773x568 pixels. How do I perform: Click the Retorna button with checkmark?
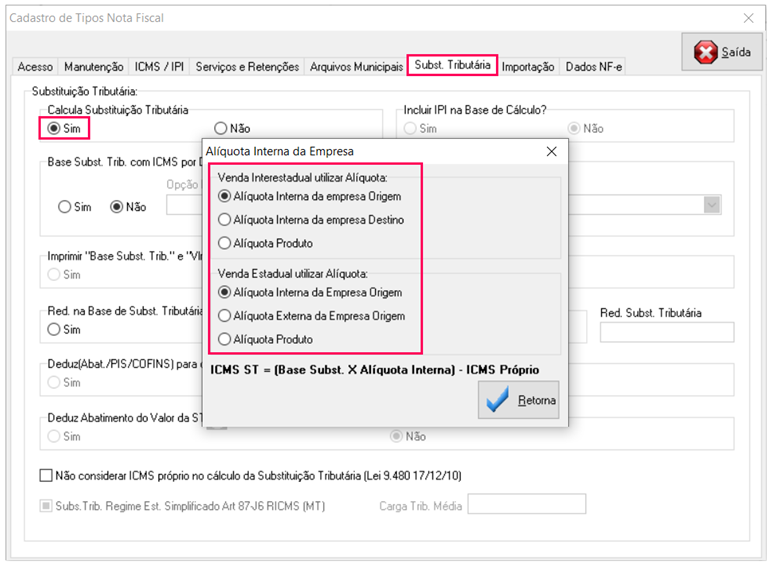tap(519, 400)
